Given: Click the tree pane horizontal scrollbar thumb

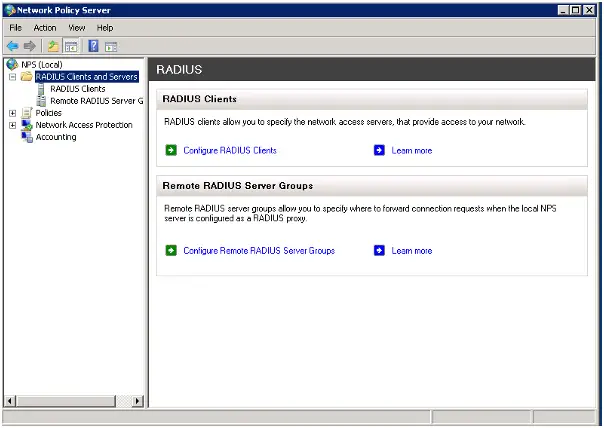Looking at the screenshot, I should pos(65,401).
